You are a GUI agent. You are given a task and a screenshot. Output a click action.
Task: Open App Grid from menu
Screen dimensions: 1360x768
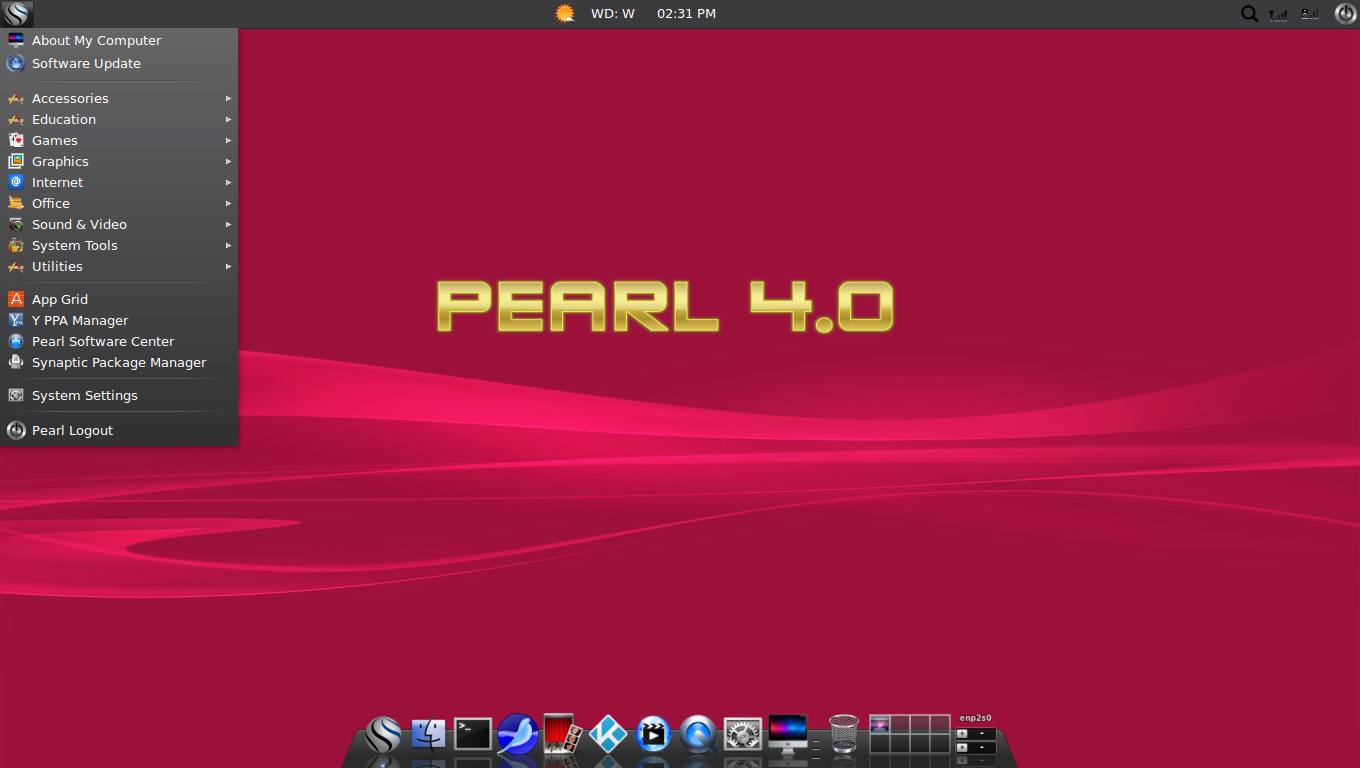tap(119, 299)
